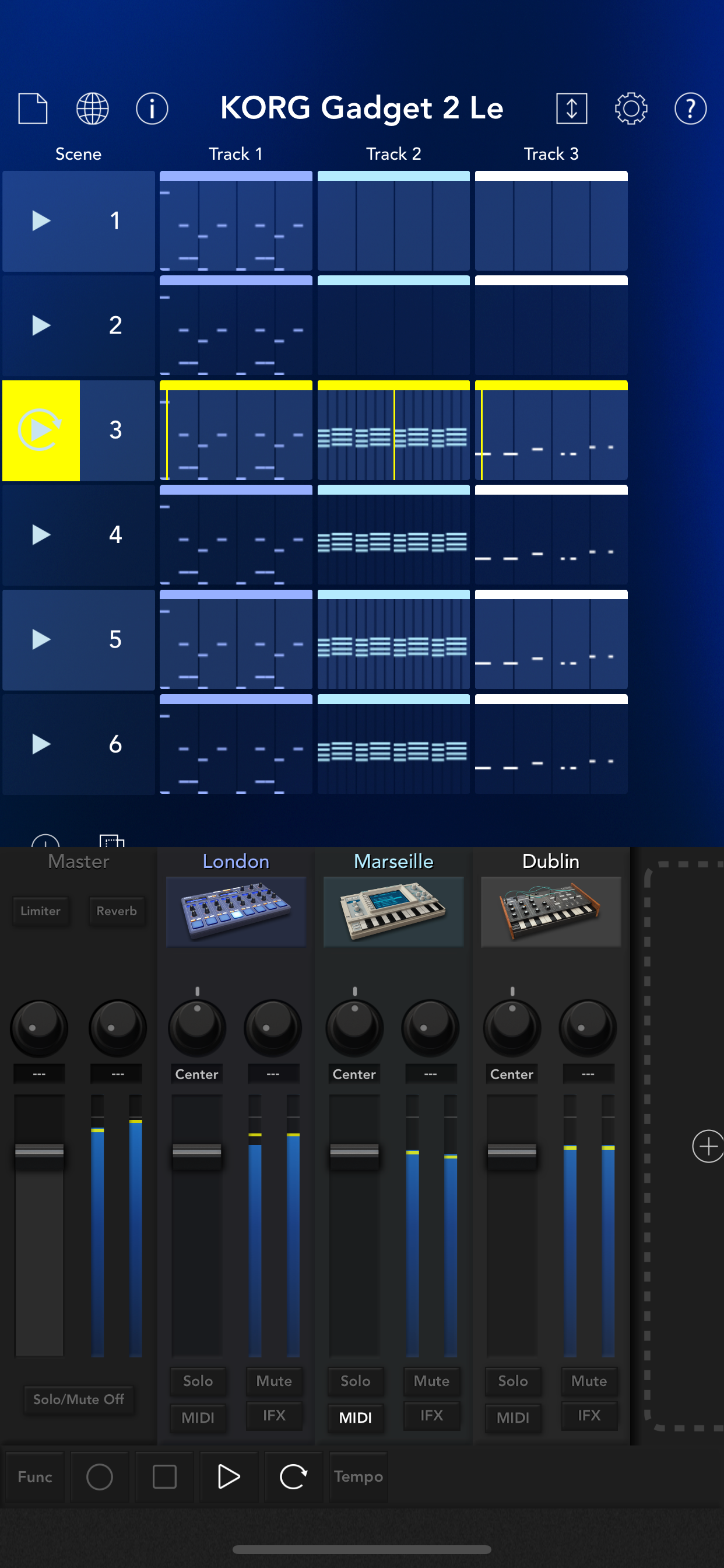Tap the vertical resize arrows icon

click(x=571, y=108)
